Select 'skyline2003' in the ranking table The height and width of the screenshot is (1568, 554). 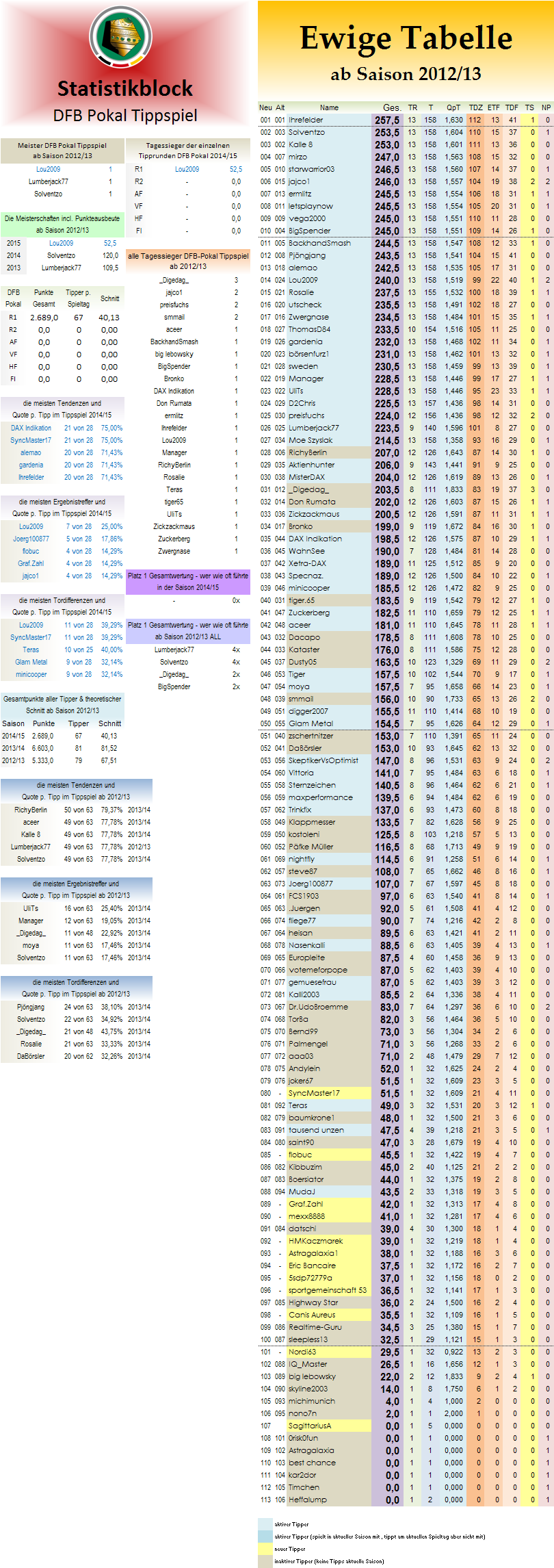coord(308,1389)
